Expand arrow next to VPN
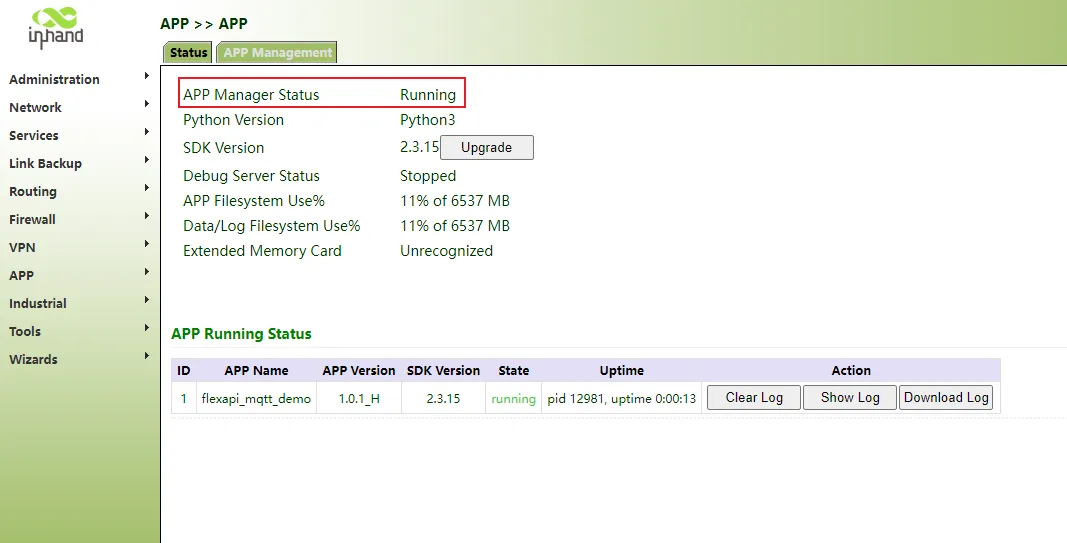This screenshot has height=543, width=1067. (146, 244)
